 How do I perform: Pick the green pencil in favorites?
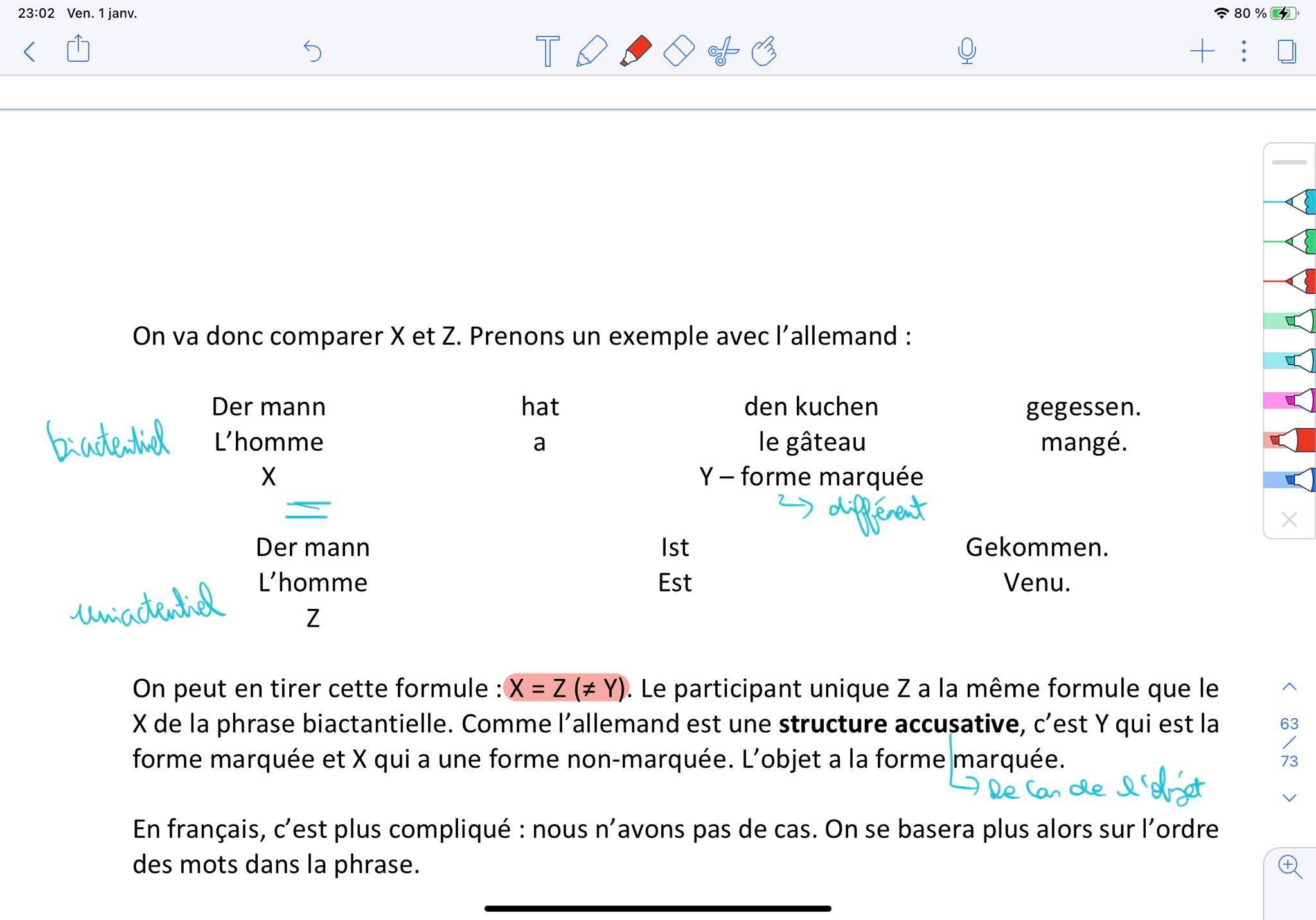coord(1292,242)
